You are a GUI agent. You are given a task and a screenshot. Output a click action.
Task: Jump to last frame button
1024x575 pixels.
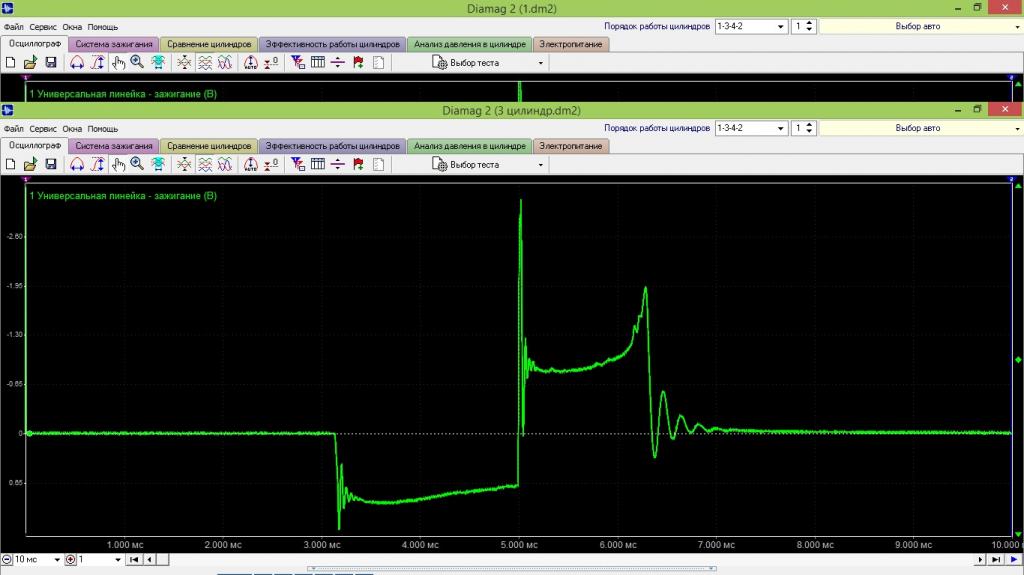coord(995,559)
